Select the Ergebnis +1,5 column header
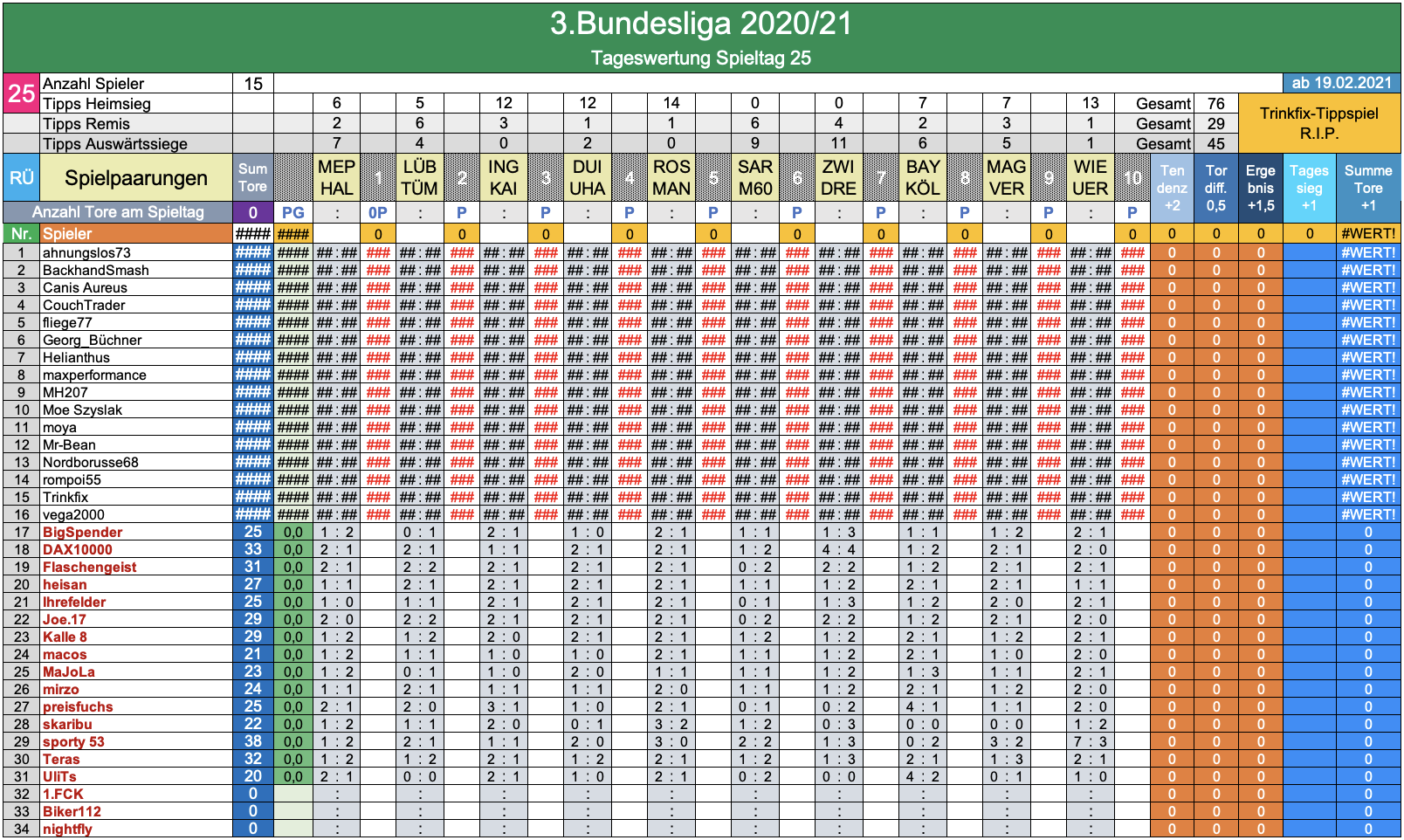The height and width of the screenshot is (840, 1404). [1261, 188]
